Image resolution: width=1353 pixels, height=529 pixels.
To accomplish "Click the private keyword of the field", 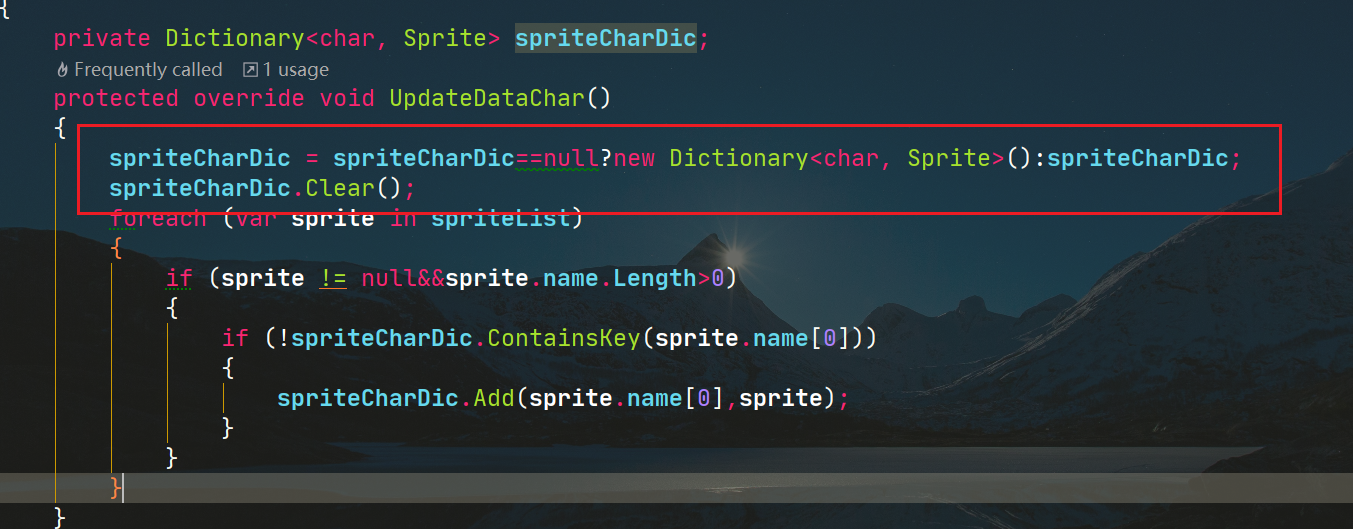I will pos(102,39).
